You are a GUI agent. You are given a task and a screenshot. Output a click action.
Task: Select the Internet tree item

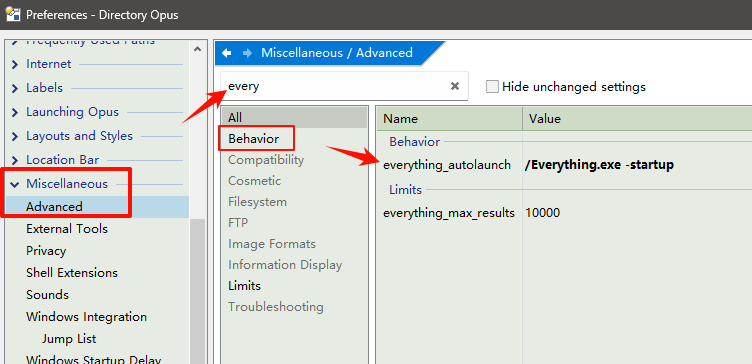tap(48, 64)
